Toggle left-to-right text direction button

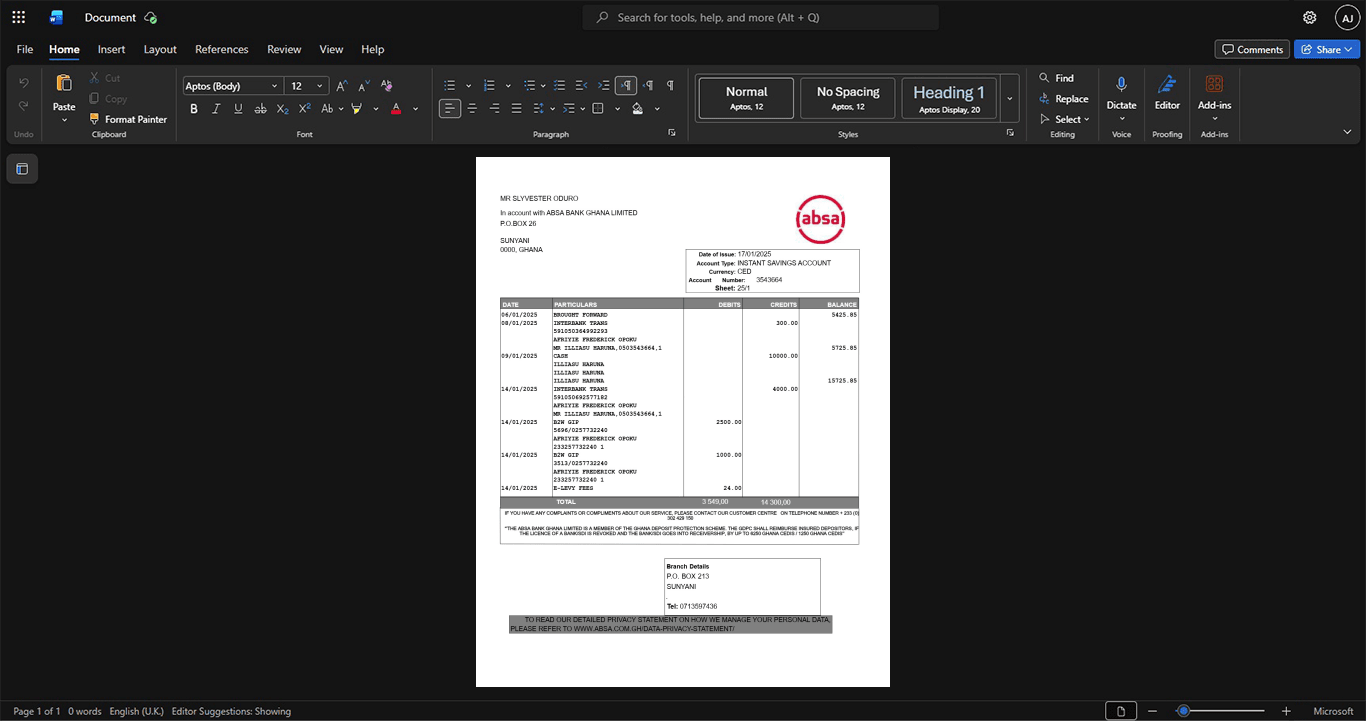point(626,86)
